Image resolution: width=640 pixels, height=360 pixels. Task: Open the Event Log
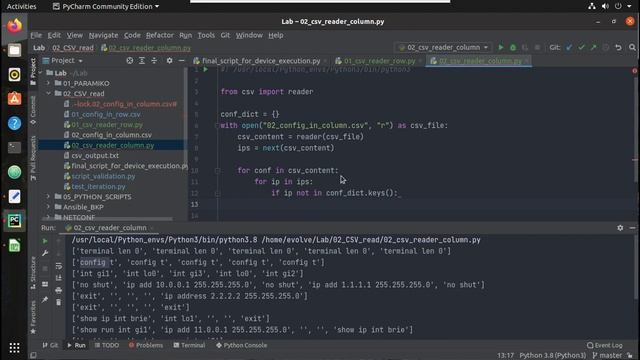tap(605, 345)
